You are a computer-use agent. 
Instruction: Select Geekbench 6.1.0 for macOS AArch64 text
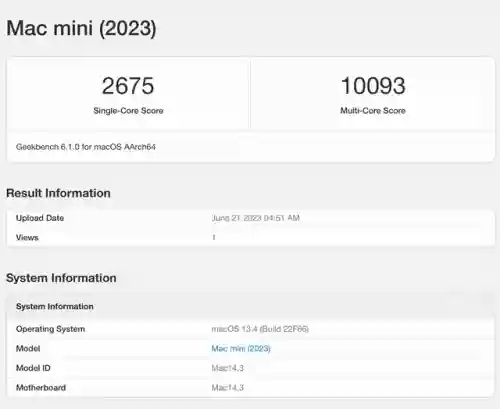click(x=86, y=147)
